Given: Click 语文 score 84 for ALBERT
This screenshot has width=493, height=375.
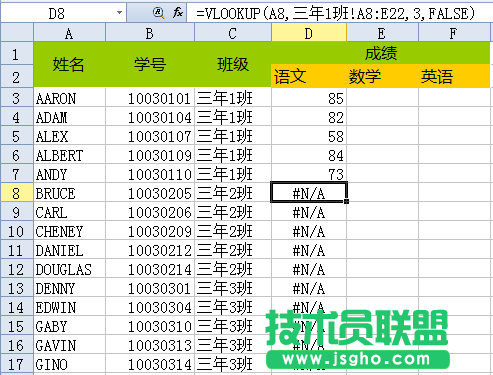Looking at the screenshot, I should point(309,155).
